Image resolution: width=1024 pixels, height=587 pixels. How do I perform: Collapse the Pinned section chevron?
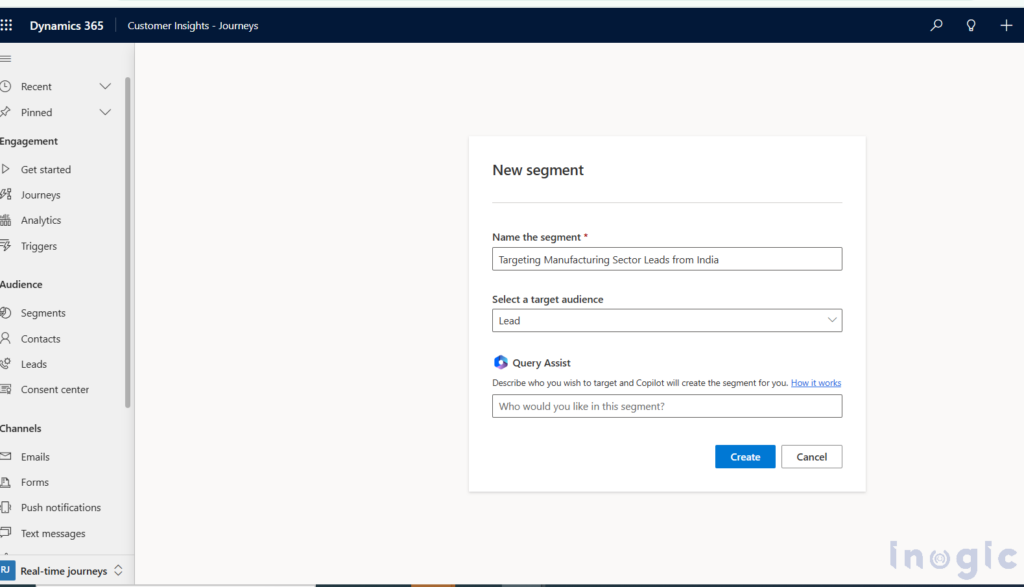(x=104, y=112)
